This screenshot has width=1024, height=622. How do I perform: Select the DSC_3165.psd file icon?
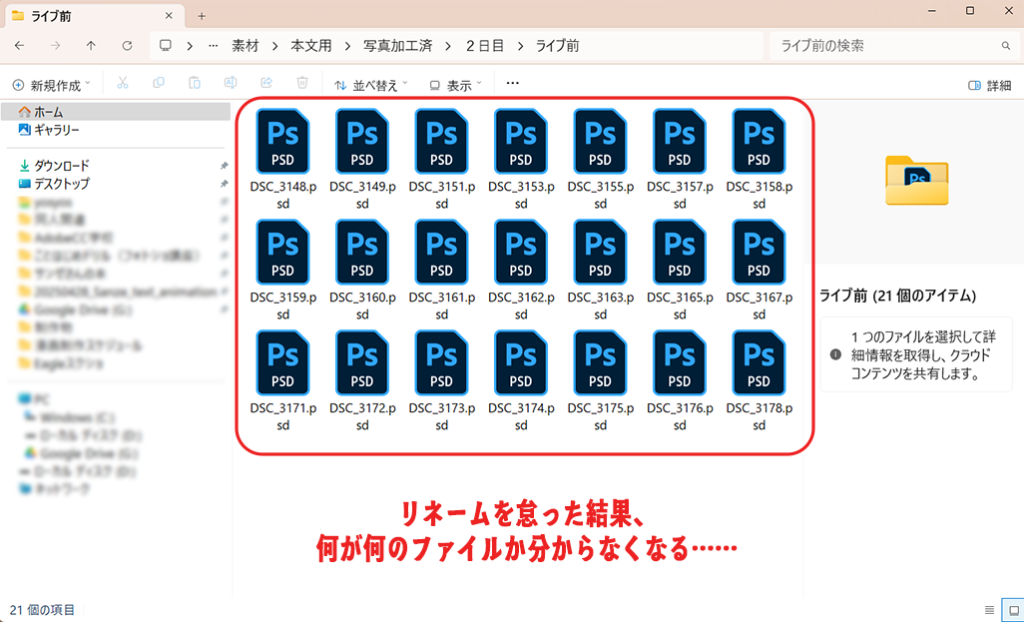click(x=680, y=252)
